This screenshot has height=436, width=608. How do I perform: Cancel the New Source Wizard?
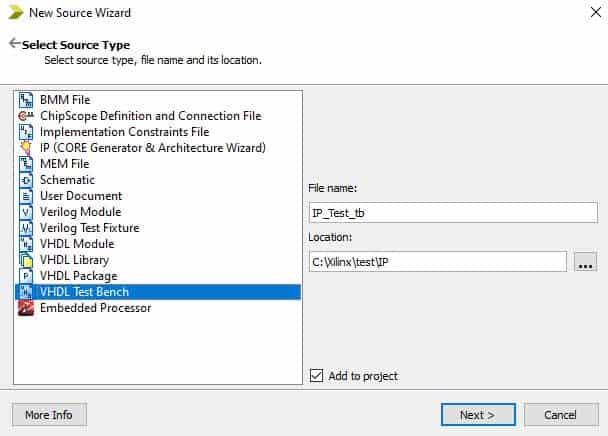coord(561,415)
